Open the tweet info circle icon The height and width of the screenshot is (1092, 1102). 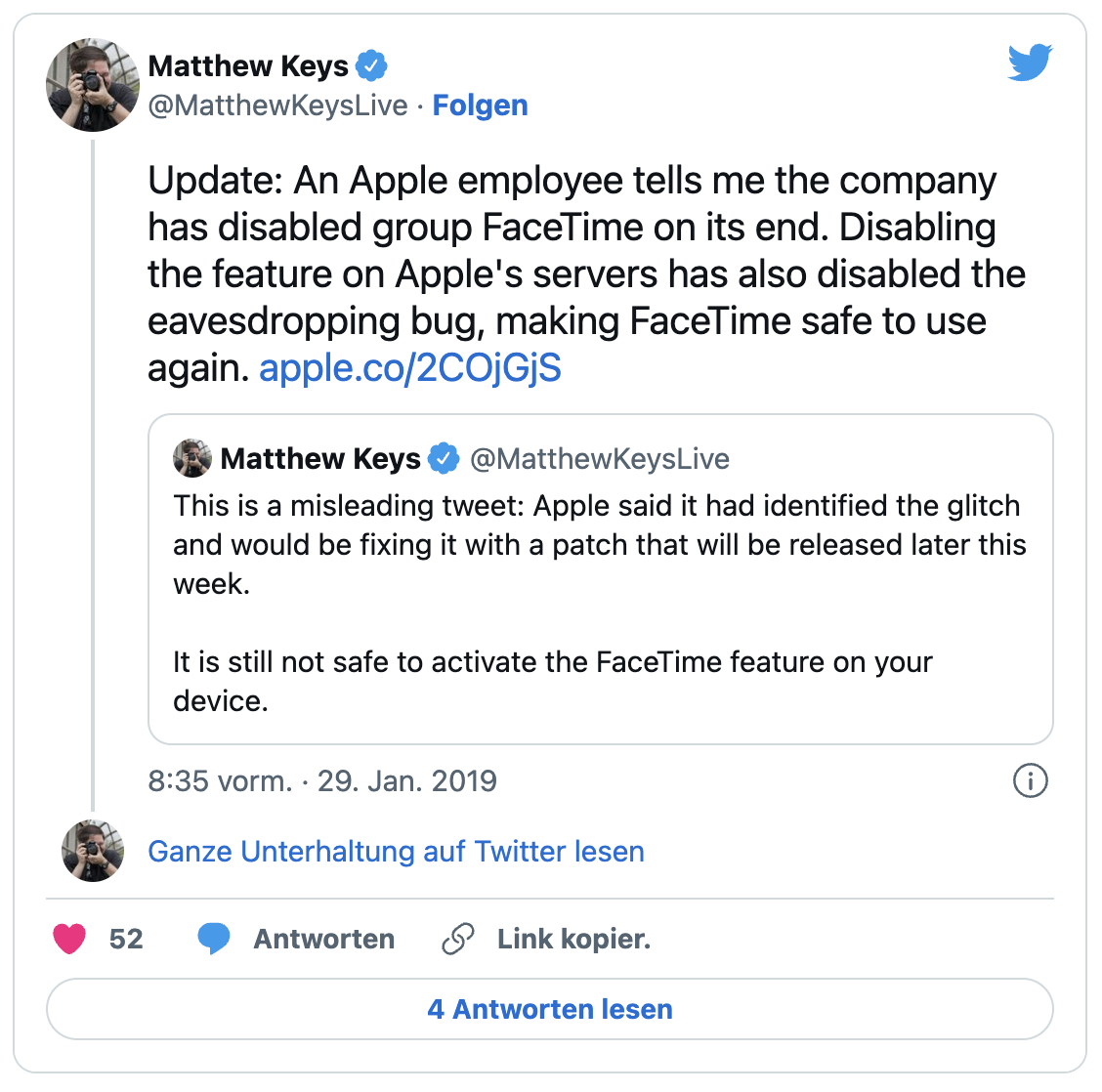click(x=1031, y=780)
